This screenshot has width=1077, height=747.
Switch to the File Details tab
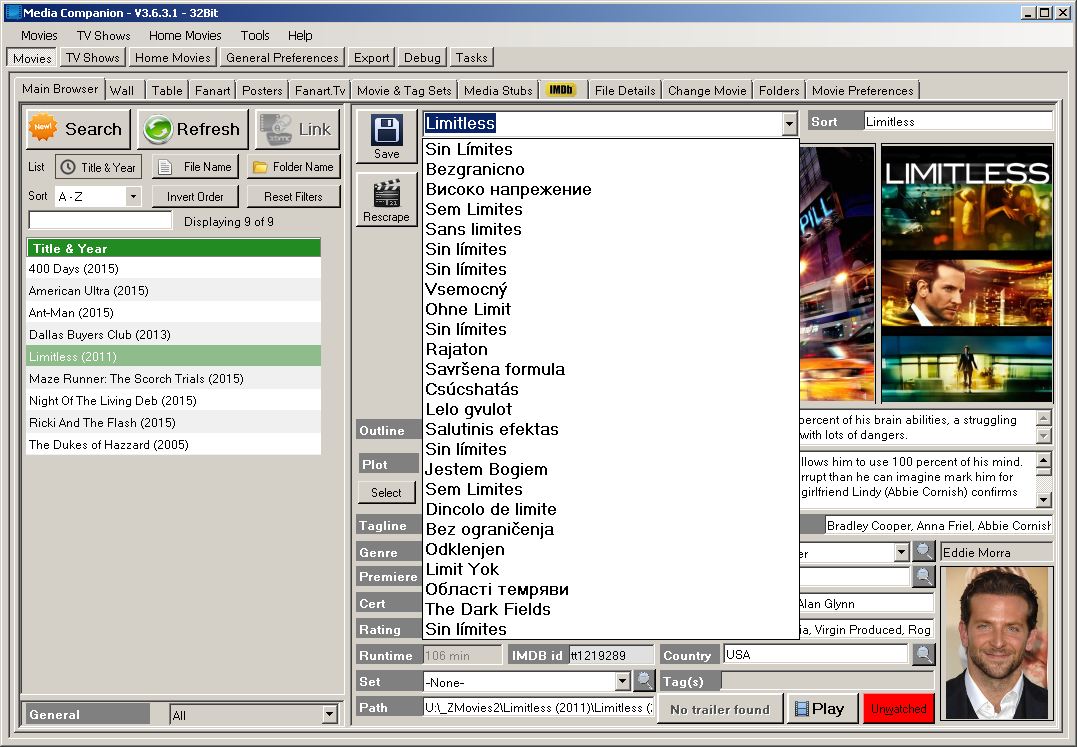pyautogui.click(x=625, y=91)
